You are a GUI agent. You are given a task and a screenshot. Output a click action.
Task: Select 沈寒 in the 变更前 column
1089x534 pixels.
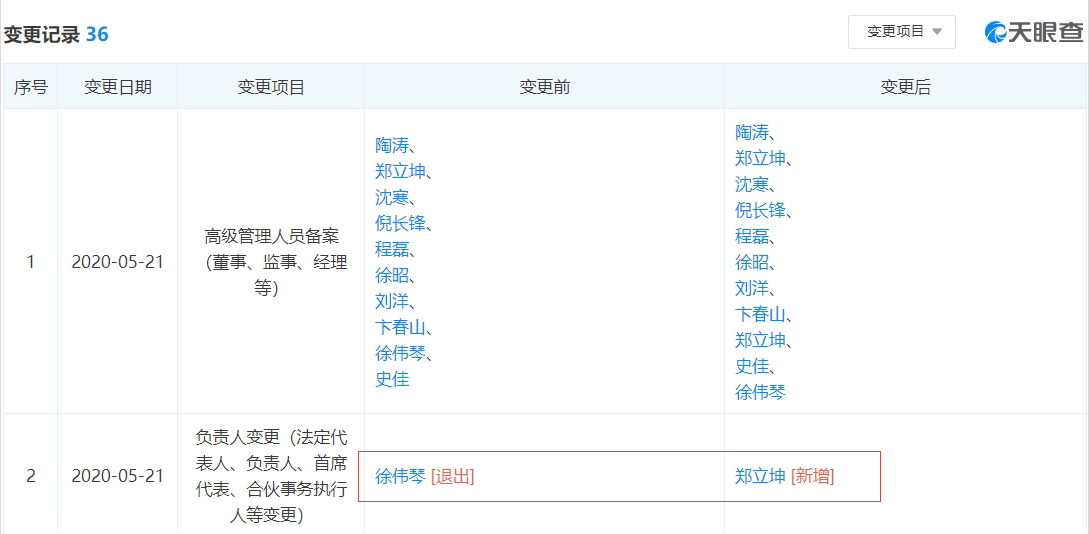point(392,197)
